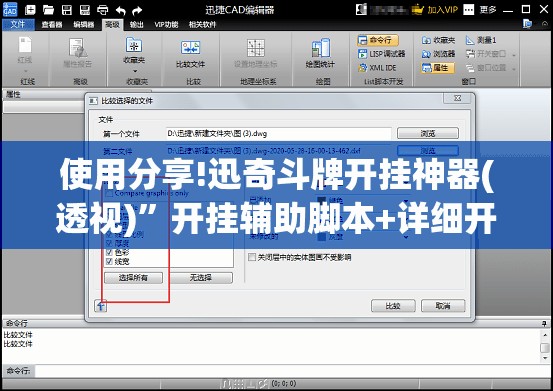Uncheck the 线宽 checkbox
The width and height of the screenshot is (553, 391).
tap(109, 262)
